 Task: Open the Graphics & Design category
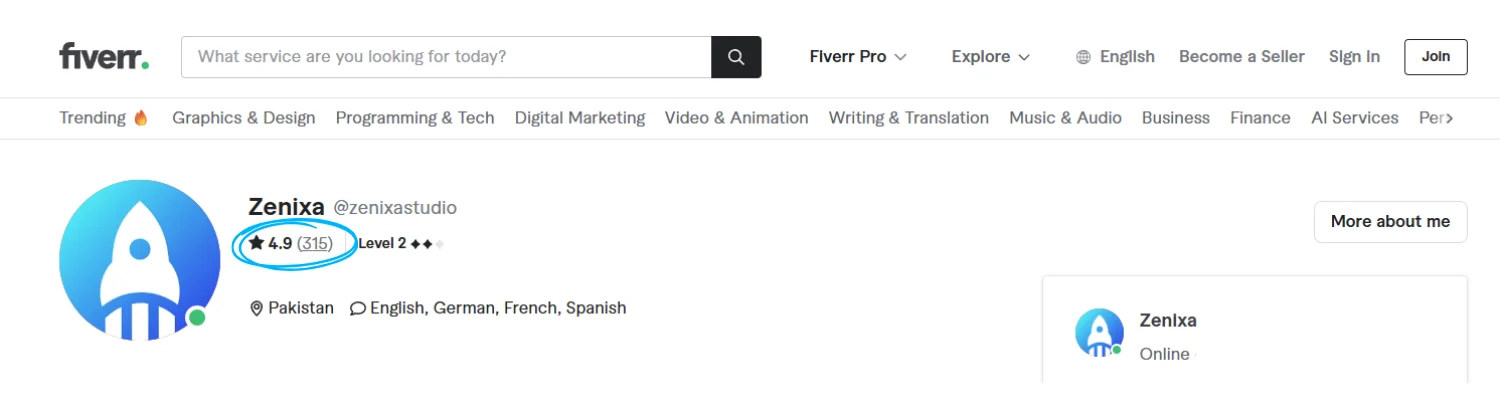point(243,118)
